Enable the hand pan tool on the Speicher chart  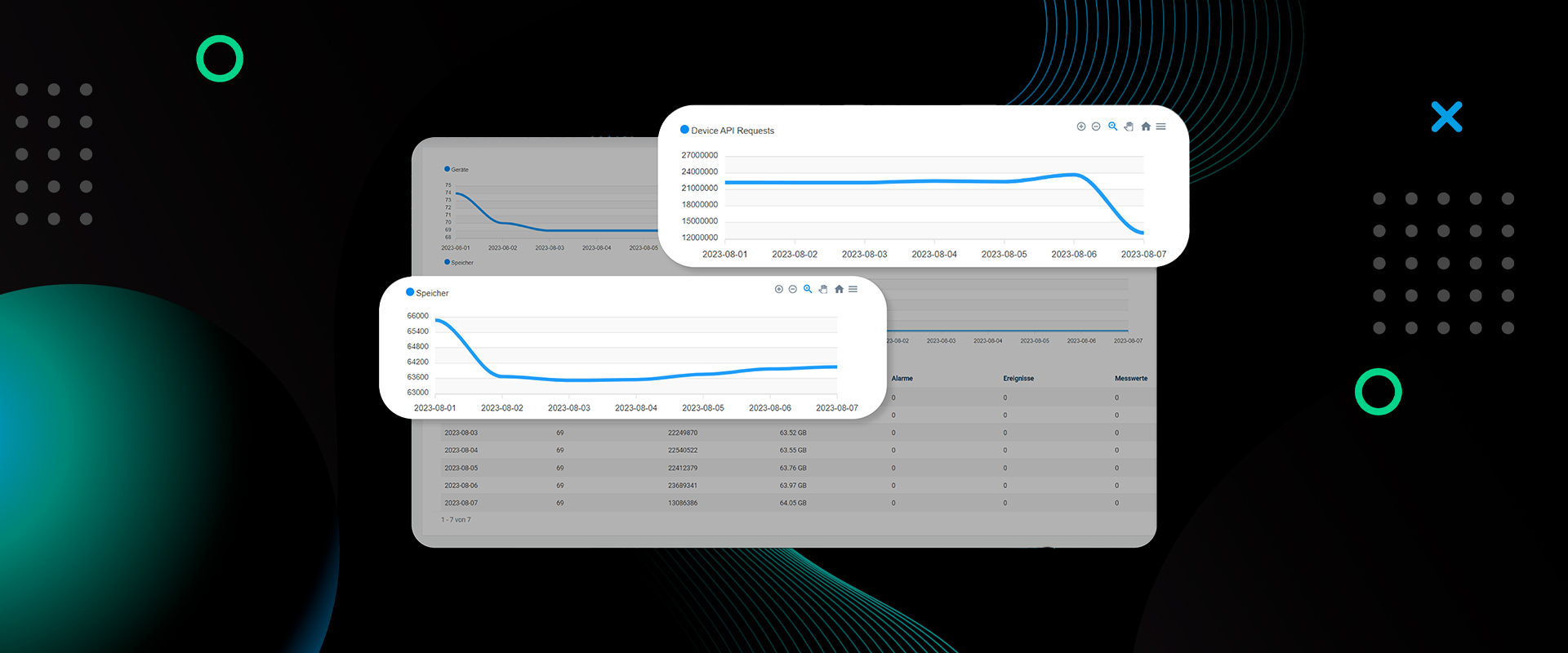(x=823, y=289)
